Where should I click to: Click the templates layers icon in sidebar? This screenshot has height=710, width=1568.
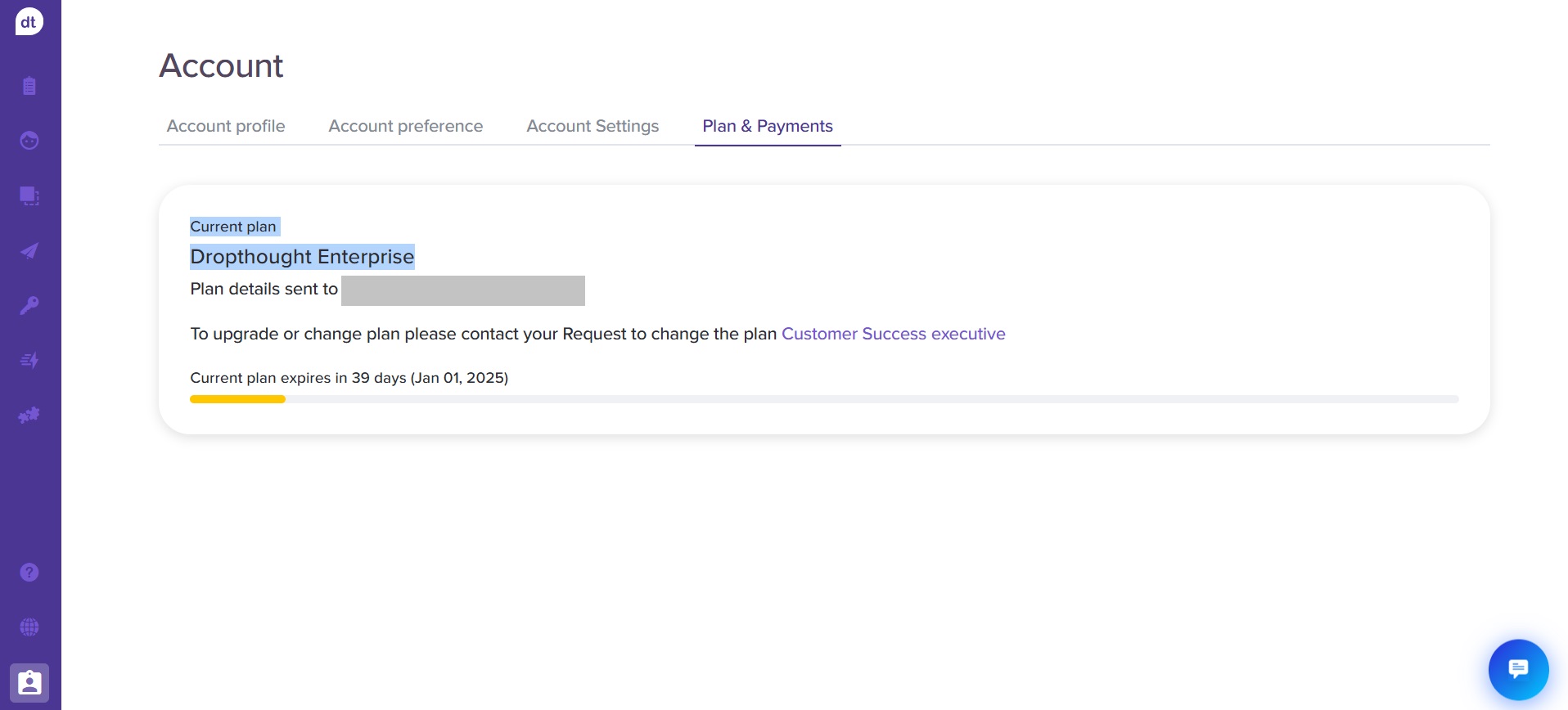[x=29, y=195]
